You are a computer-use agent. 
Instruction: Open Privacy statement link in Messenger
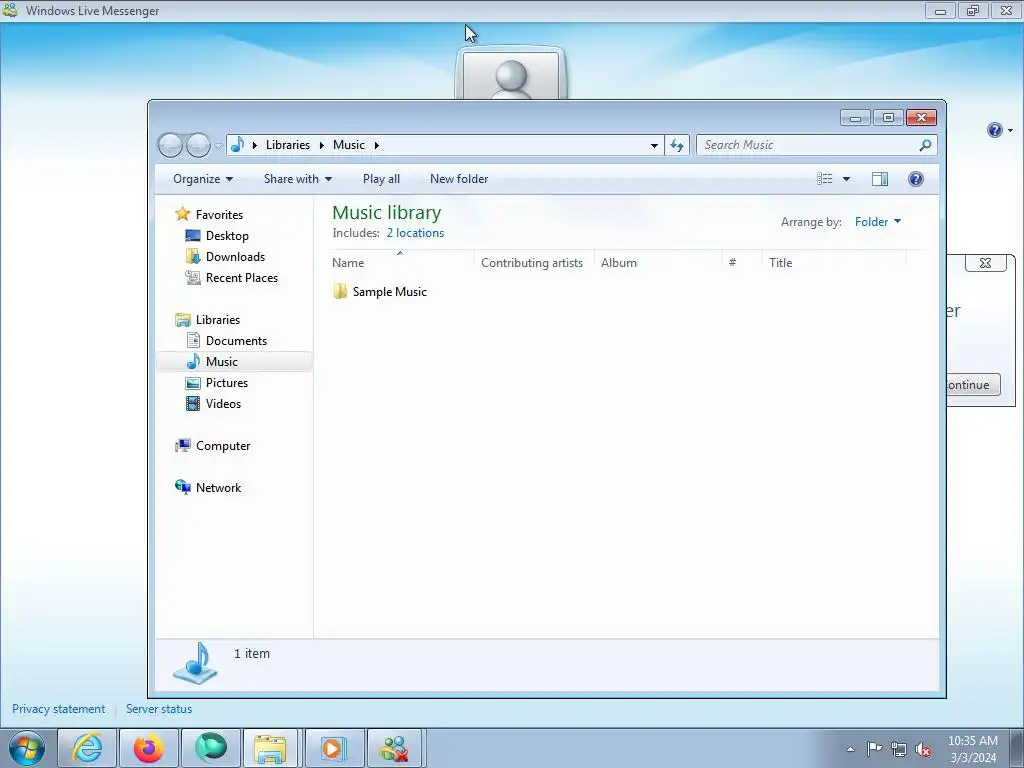point(58,709)
